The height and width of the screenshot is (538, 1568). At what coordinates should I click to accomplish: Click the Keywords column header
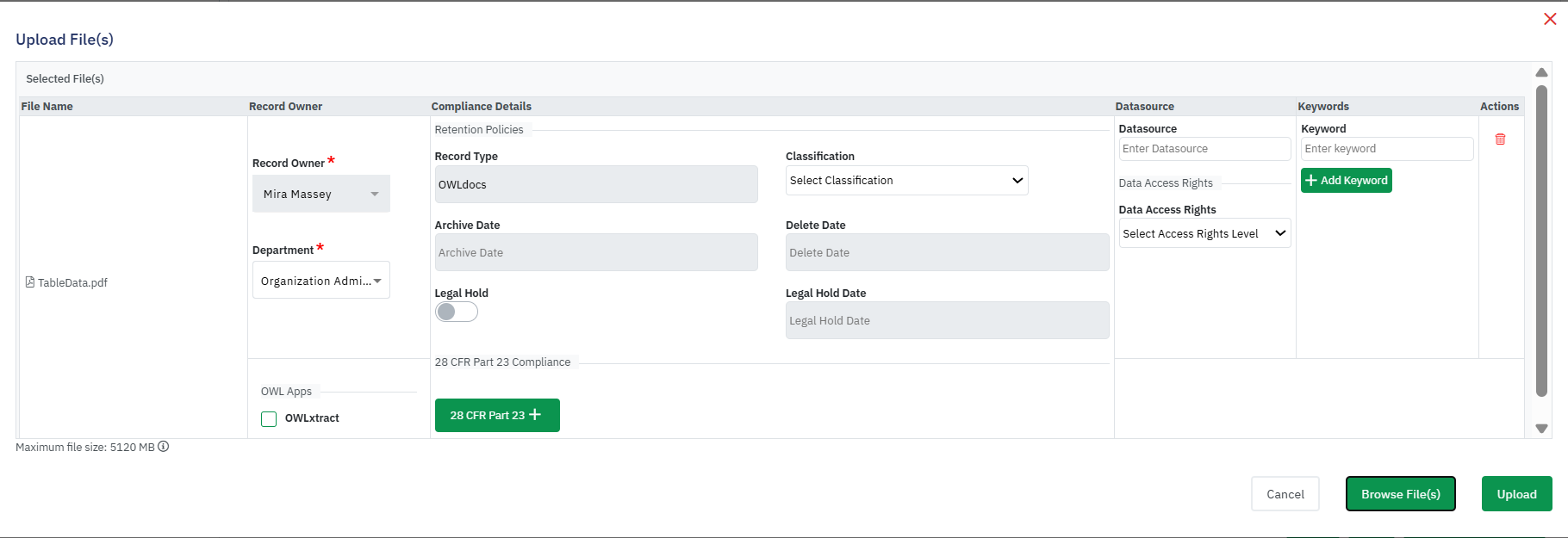click(x=1323, y=107)
